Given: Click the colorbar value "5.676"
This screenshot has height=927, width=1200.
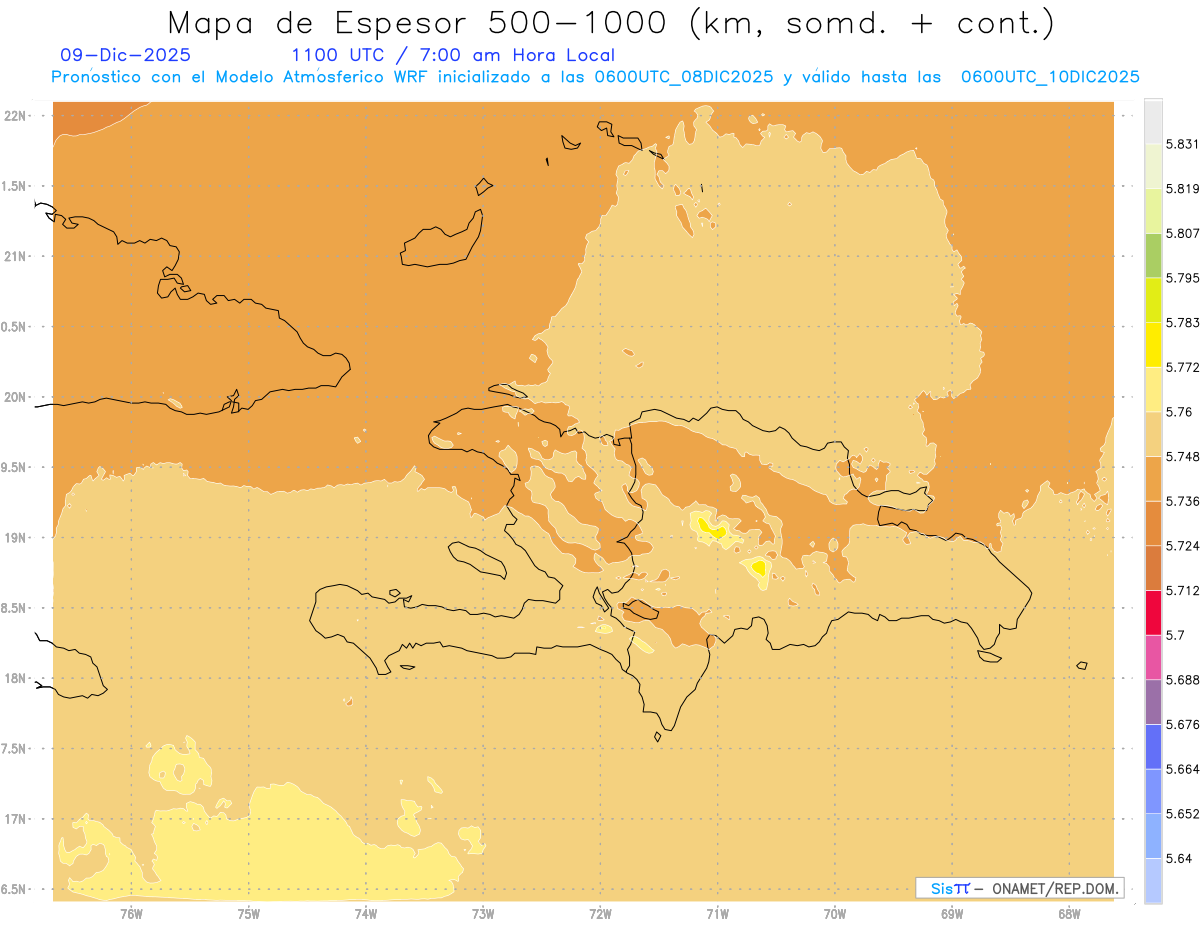Looking at the screenshot, I should (x=1182, y=724).
